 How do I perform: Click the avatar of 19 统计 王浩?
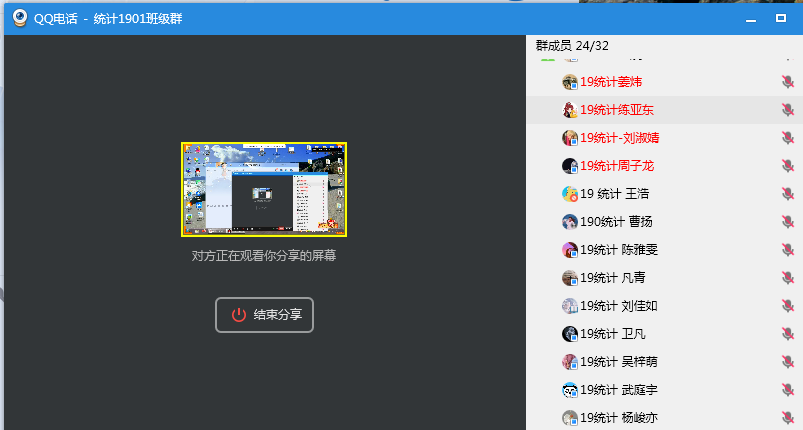(570, 194)
